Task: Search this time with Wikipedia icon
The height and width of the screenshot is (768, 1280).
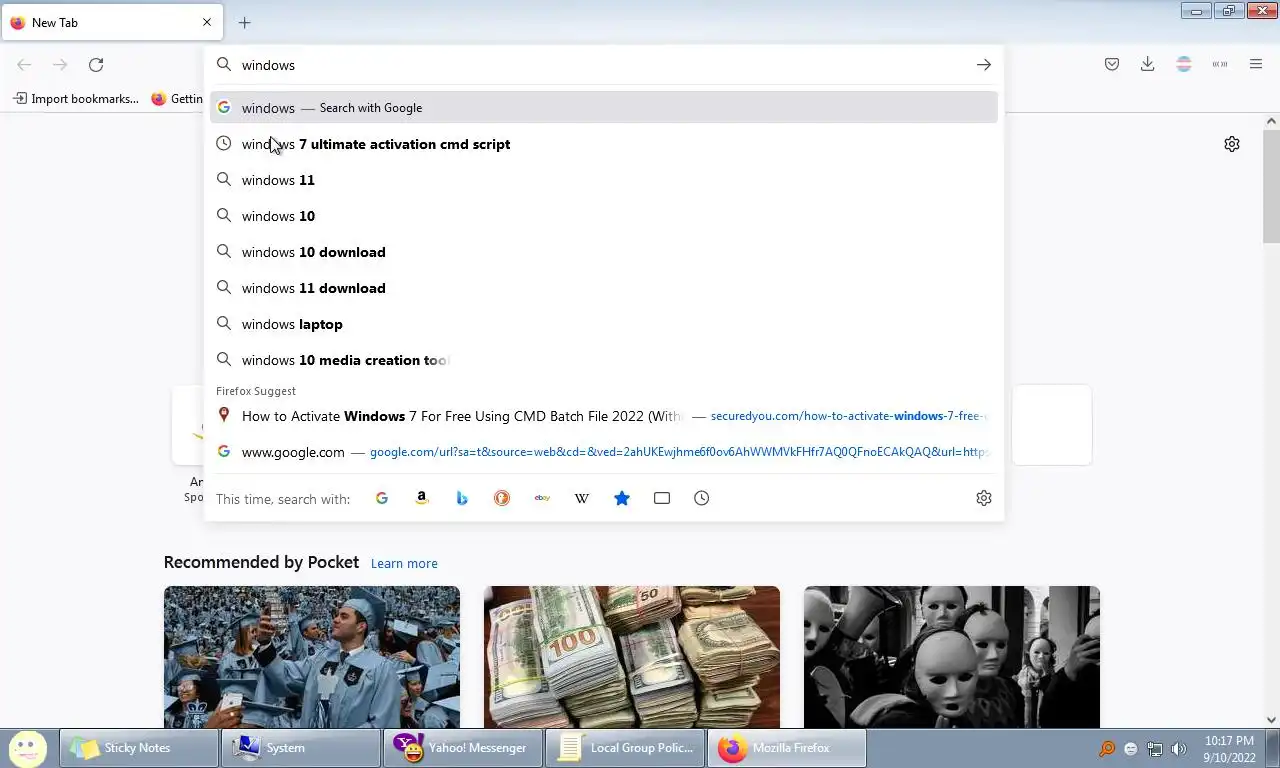Action: pos(582,498)
